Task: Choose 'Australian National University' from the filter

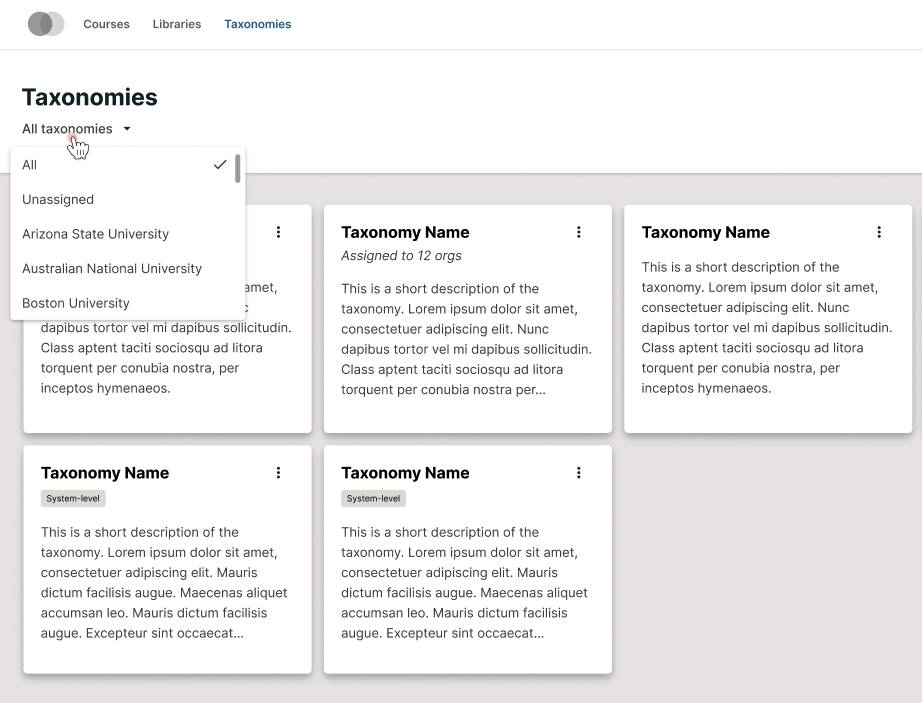Action: [111, 268]
